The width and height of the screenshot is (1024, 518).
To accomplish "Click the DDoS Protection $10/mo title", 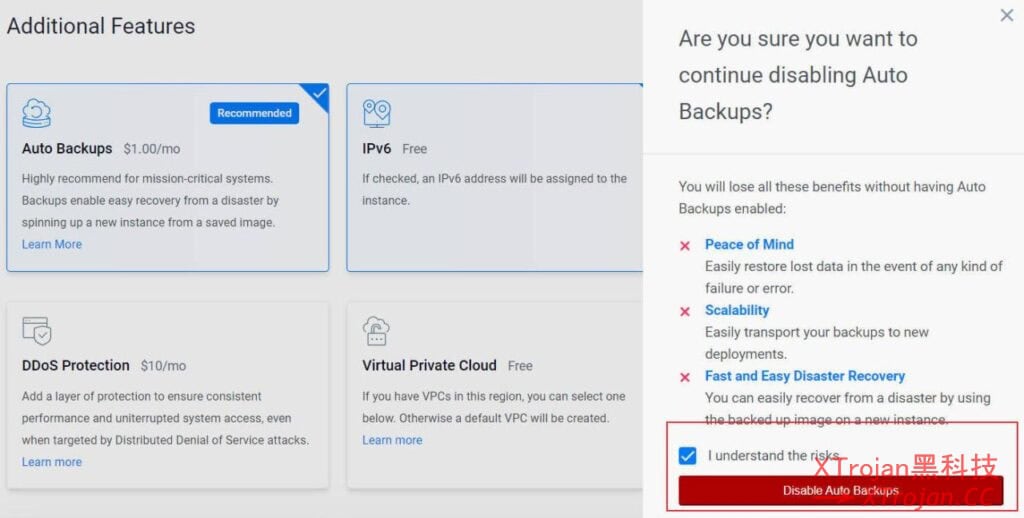I will coord(104,366).
